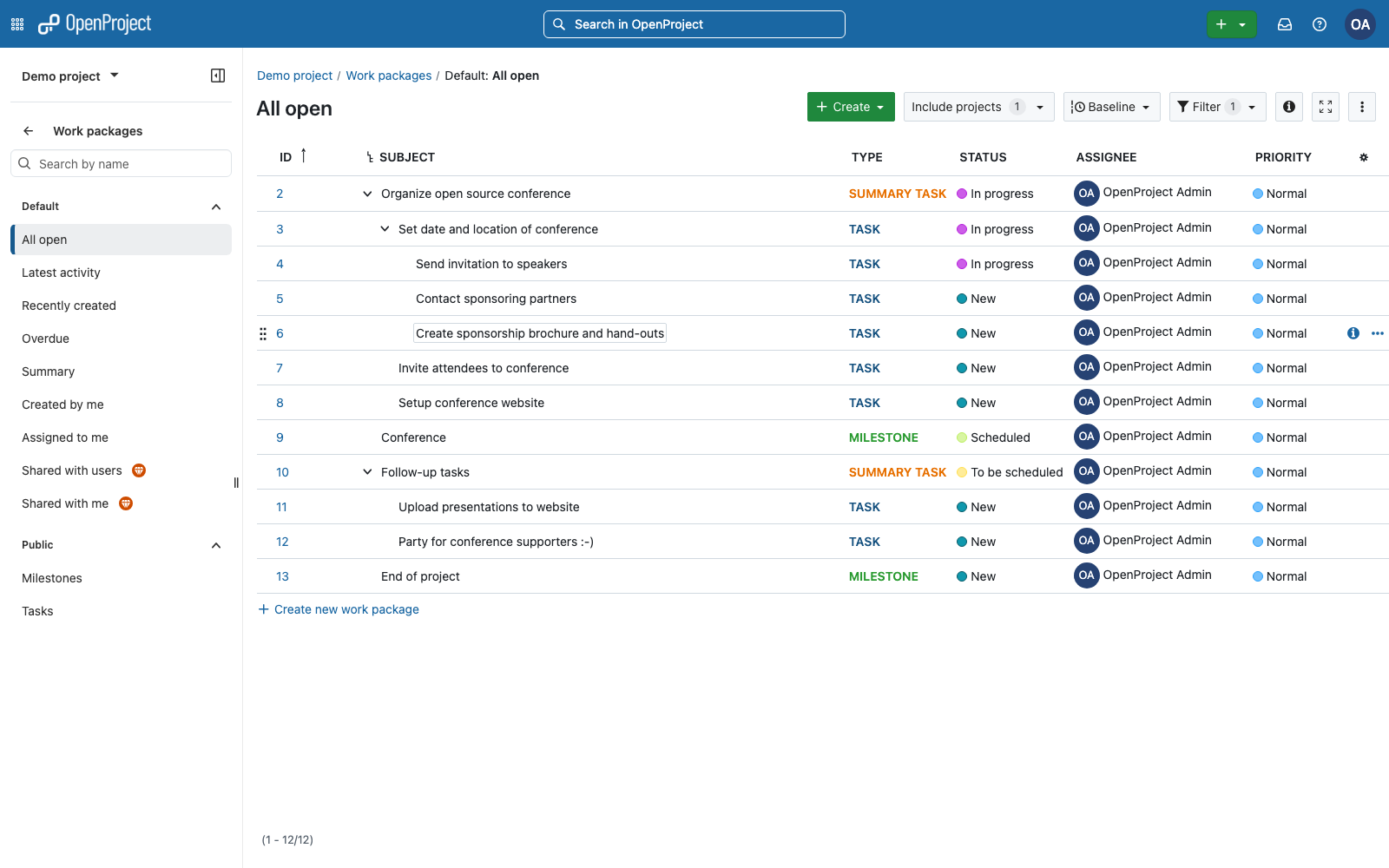Click To be scheduled status cell
This screenshot has width=1389, height=868.
point(1010,472)
